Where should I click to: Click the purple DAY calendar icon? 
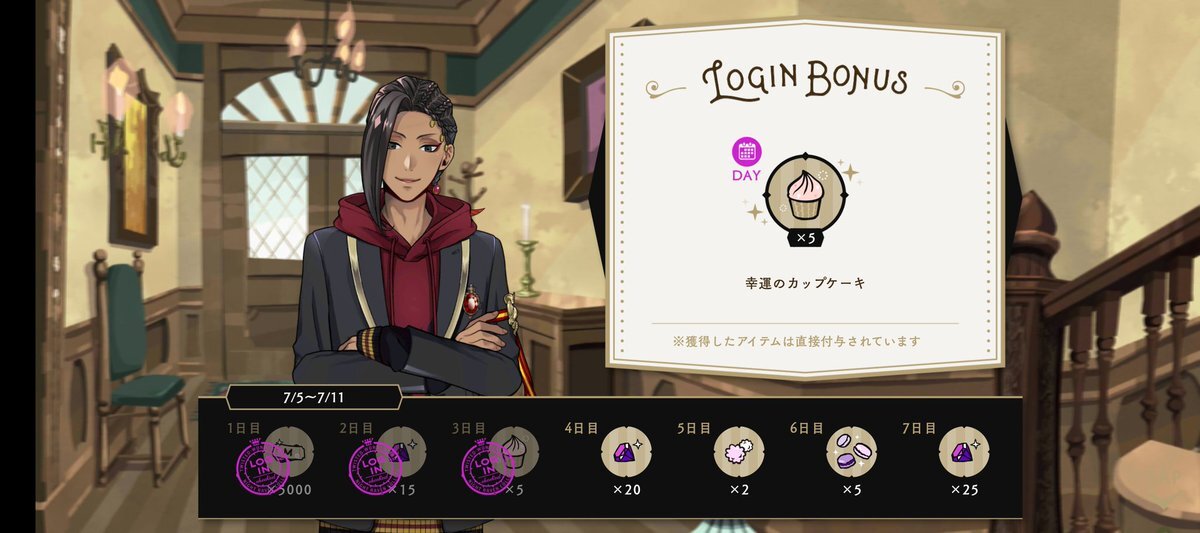click(748, 151)
